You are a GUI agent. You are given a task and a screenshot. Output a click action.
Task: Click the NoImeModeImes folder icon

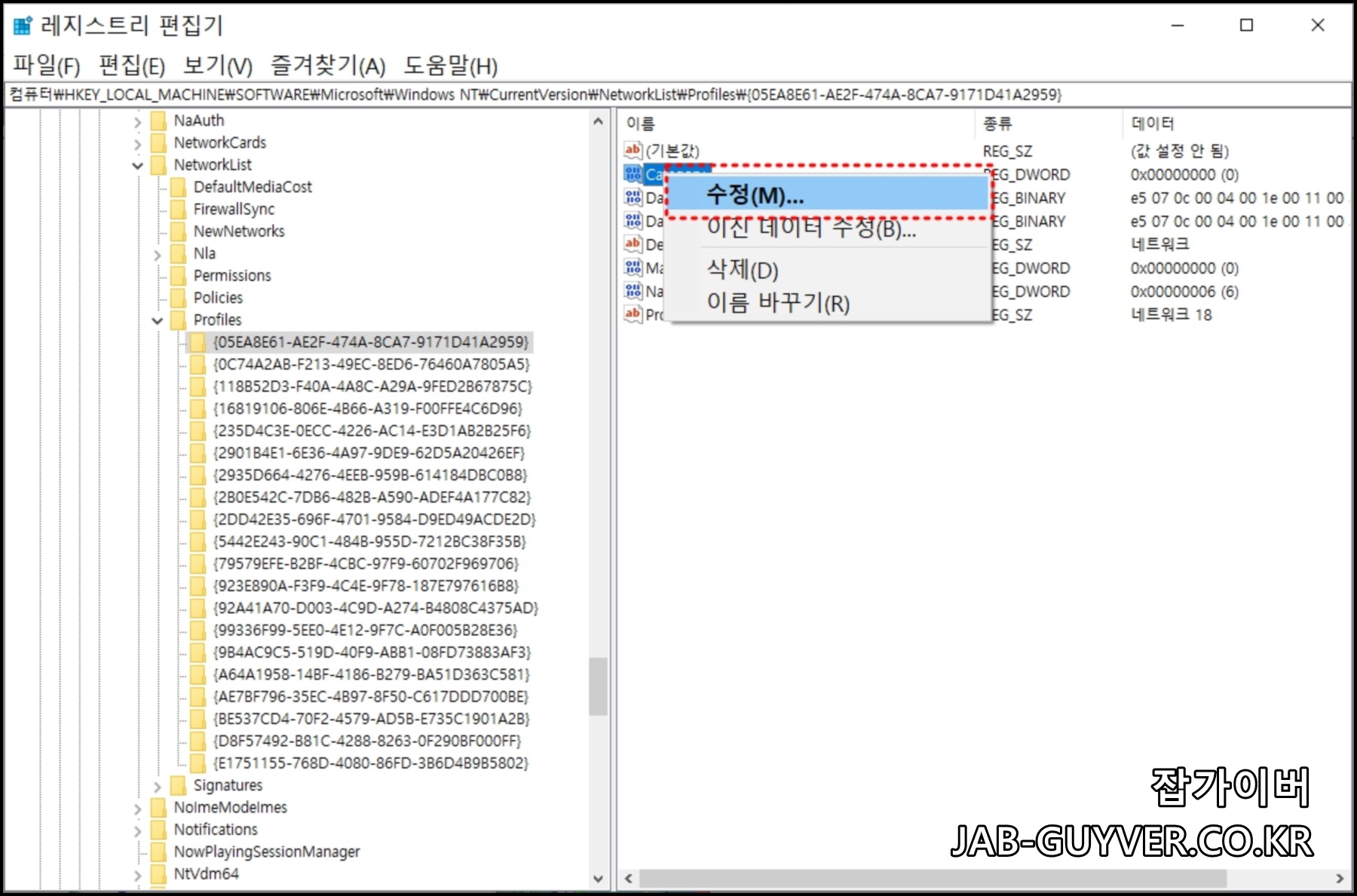tap(158, 807)
